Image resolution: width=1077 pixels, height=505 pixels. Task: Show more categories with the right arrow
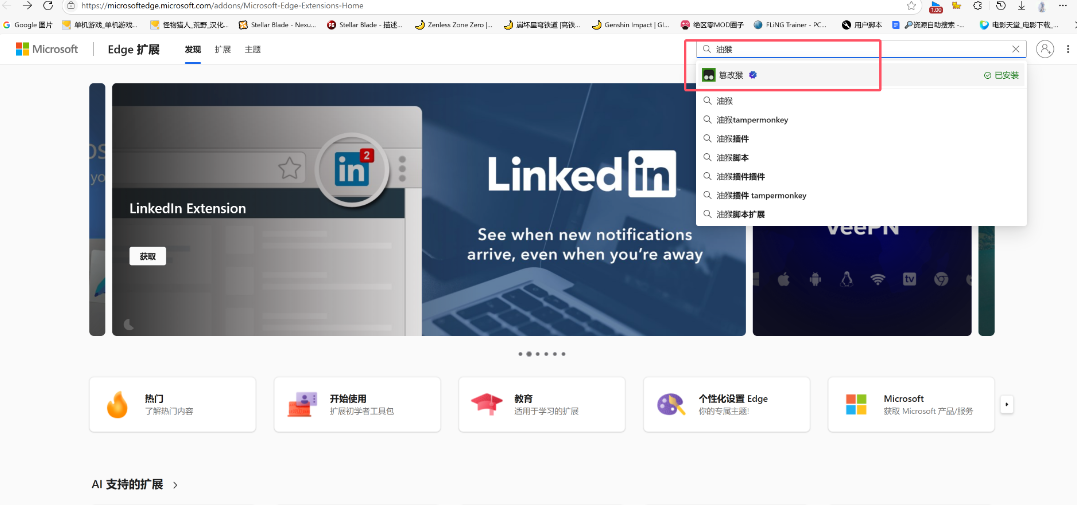coord(1007,405)
